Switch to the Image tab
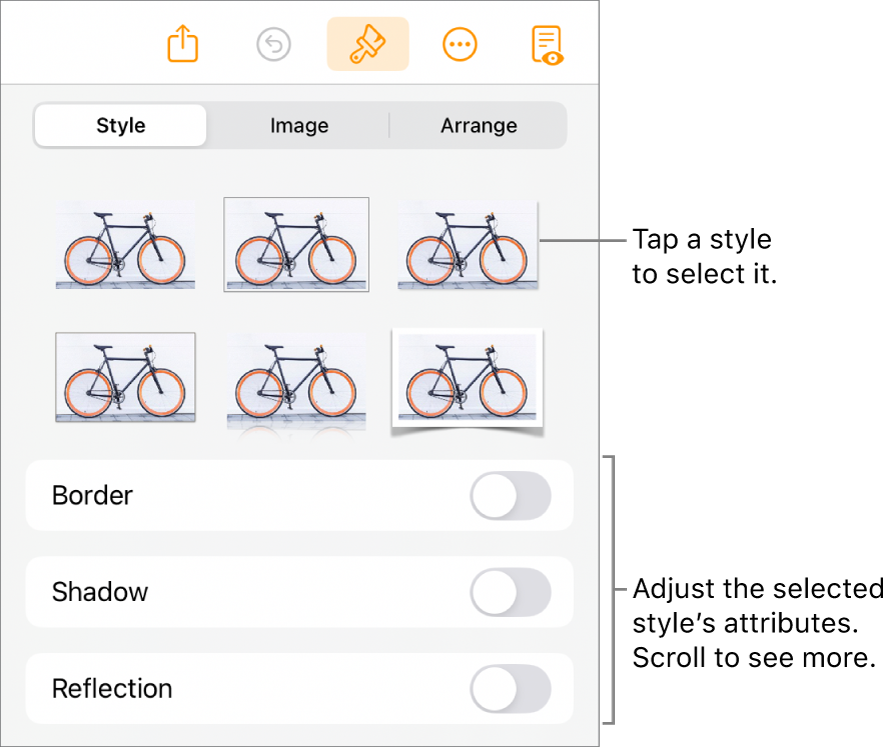 (299, 126)
